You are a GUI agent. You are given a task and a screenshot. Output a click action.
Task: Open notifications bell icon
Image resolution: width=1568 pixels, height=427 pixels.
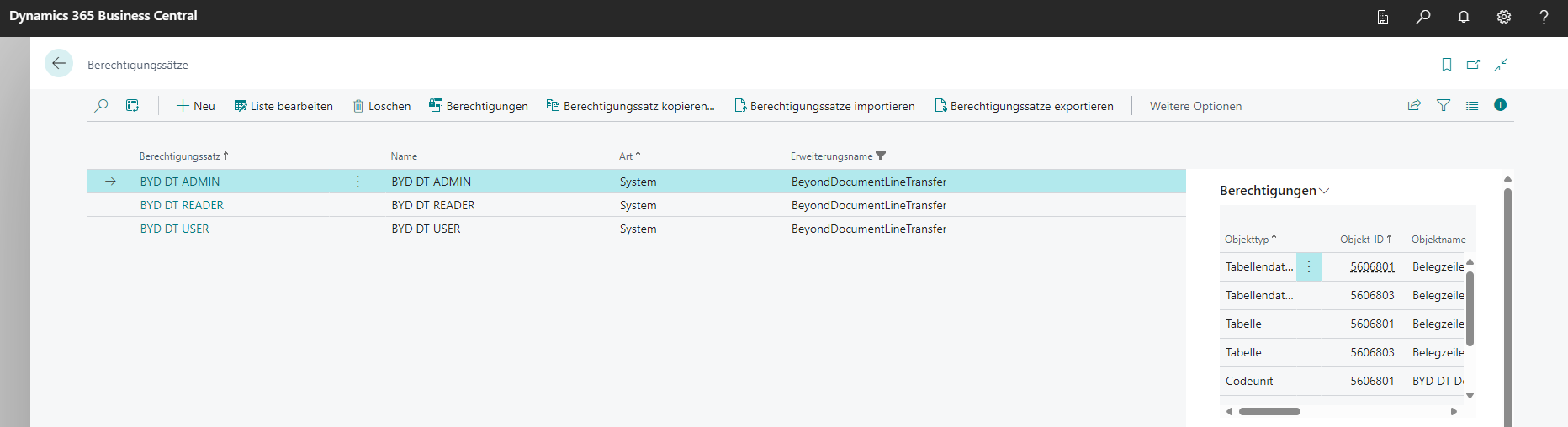point(1463,17)
